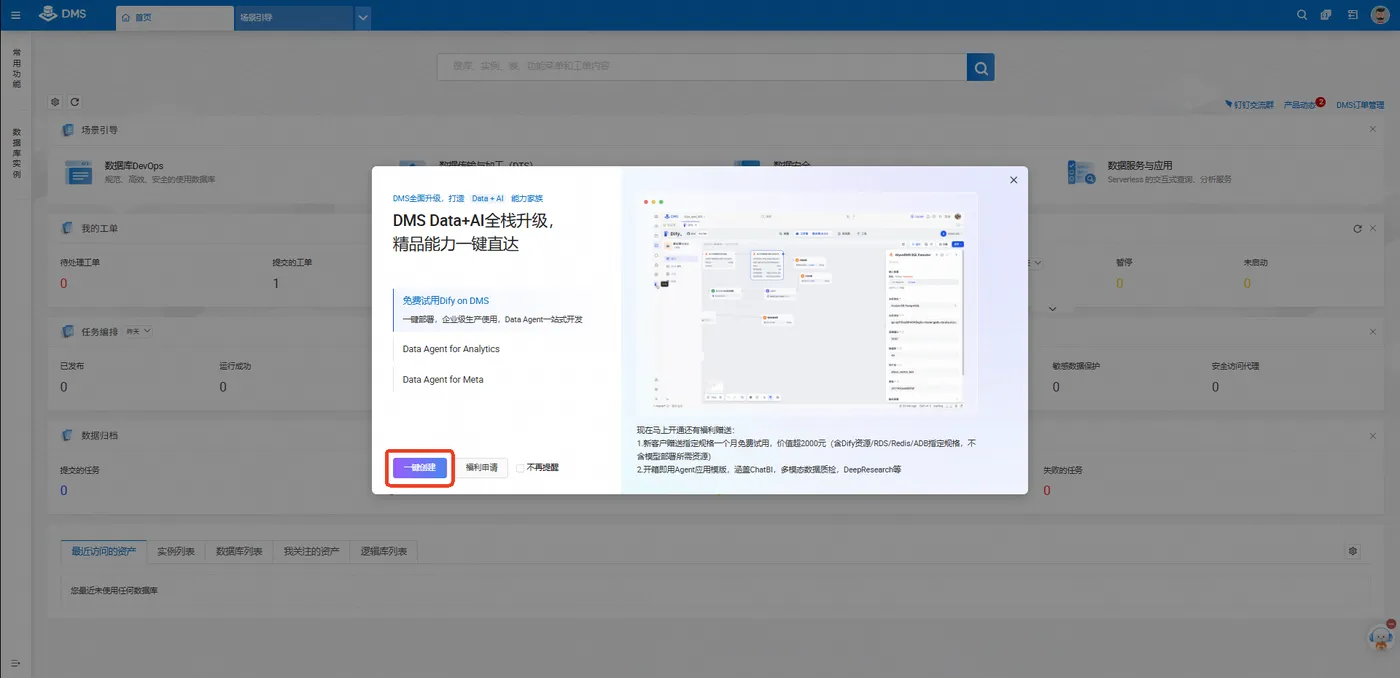Click the 提交的任务 count value
Screen dimensions: 1400x678
pyautogui.click(x=64, y=490)
